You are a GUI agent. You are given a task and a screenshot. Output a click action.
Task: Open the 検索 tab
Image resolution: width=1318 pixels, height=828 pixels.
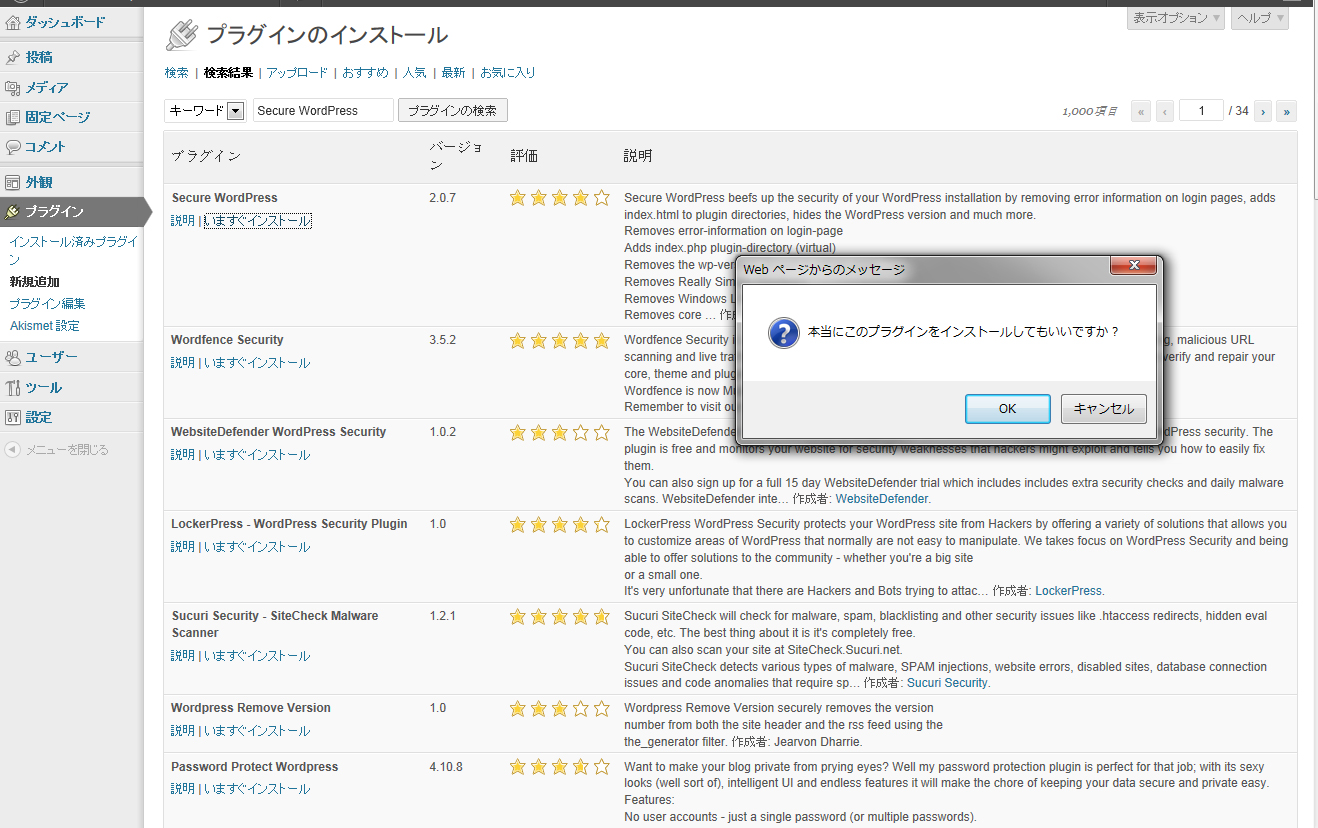pyautogui.click(x=177, y=72)
